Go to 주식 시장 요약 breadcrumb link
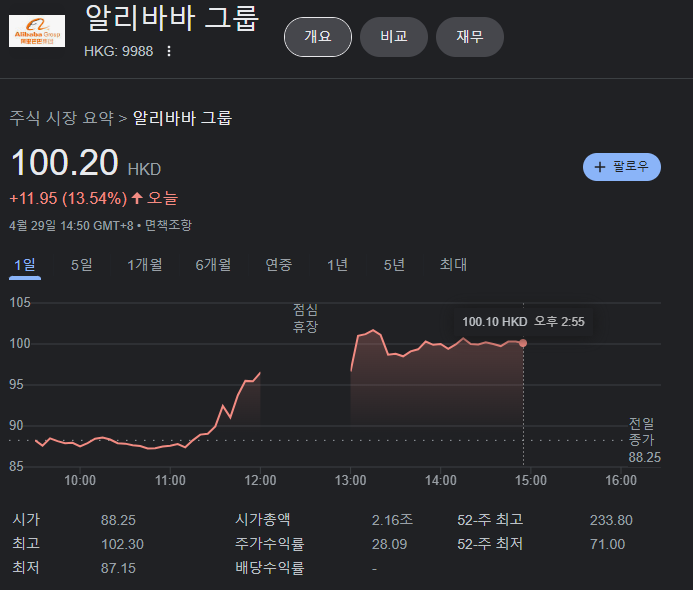This screenshot has width=693, height=590. click(x=62, y=118)
